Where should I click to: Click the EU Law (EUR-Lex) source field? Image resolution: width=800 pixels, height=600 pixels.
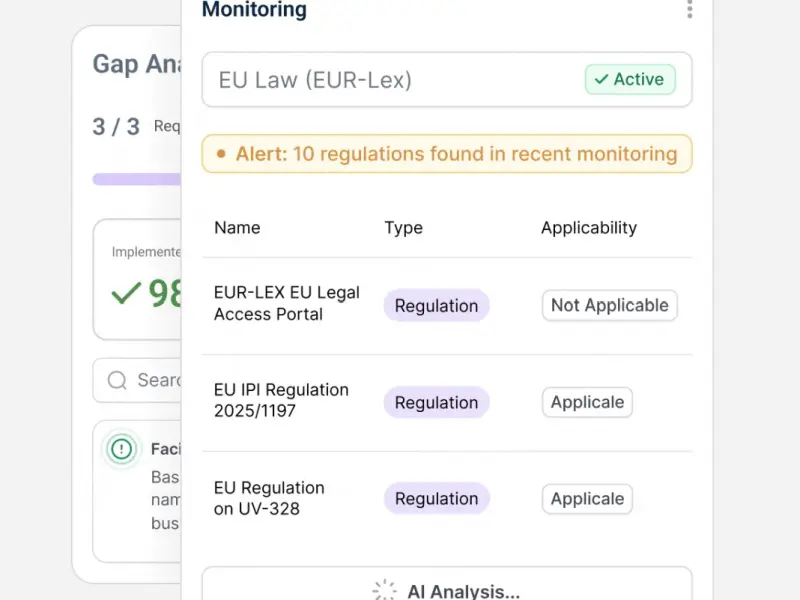[447, 80]
